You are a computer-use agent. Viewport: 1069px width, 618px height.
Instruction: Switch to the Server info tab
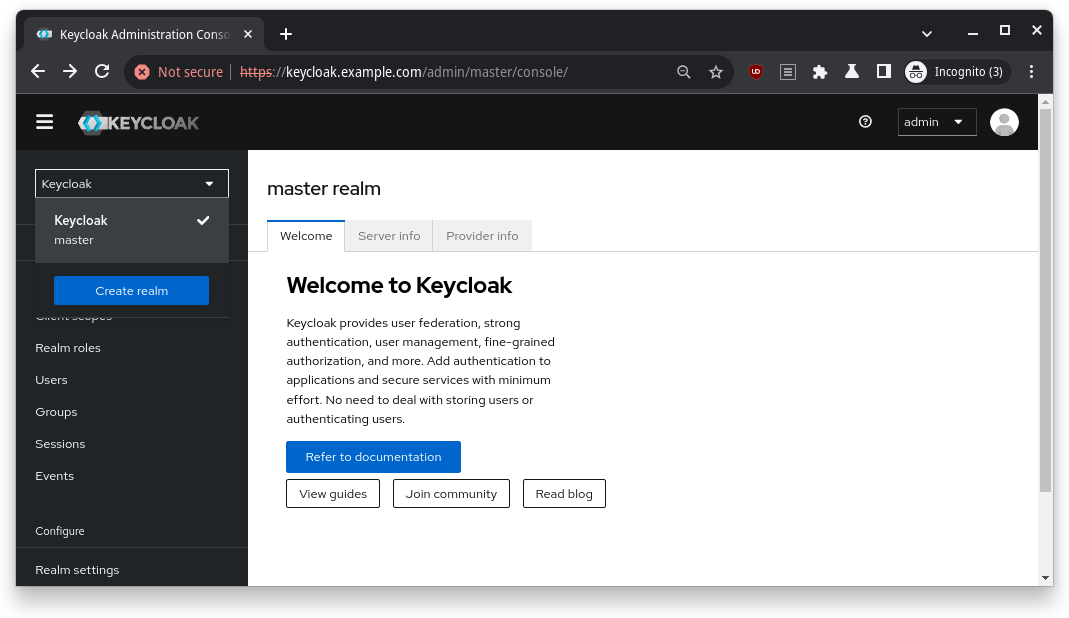point(389,236)
